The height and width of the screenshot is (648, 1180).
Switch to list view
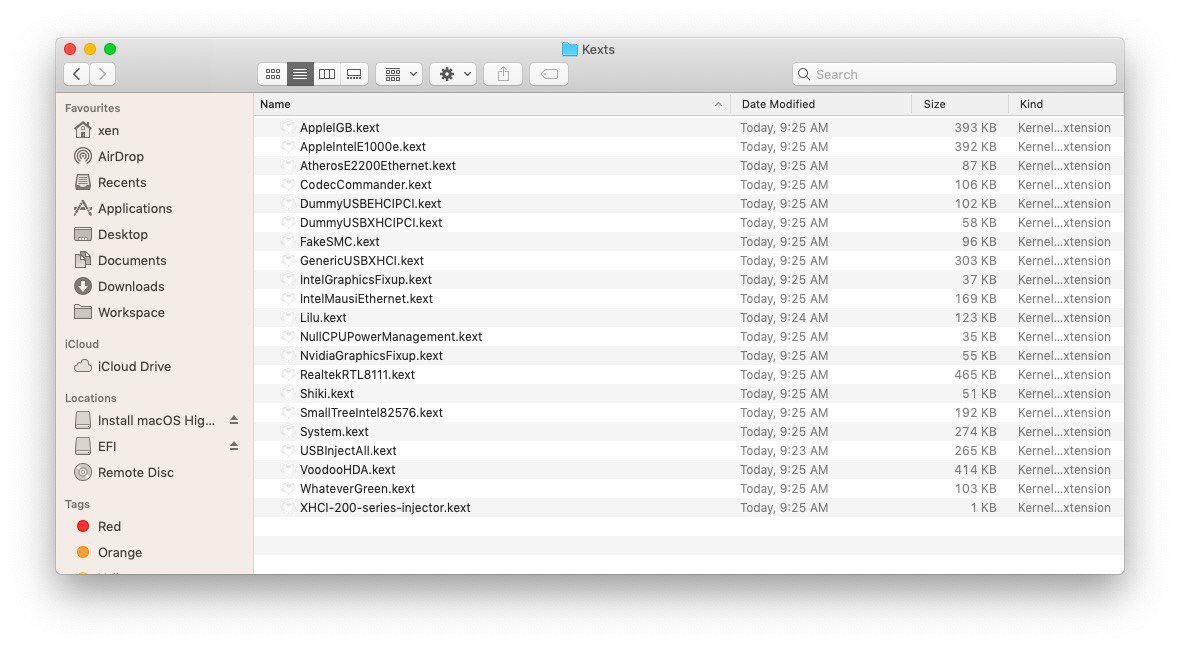pos(300,74)
